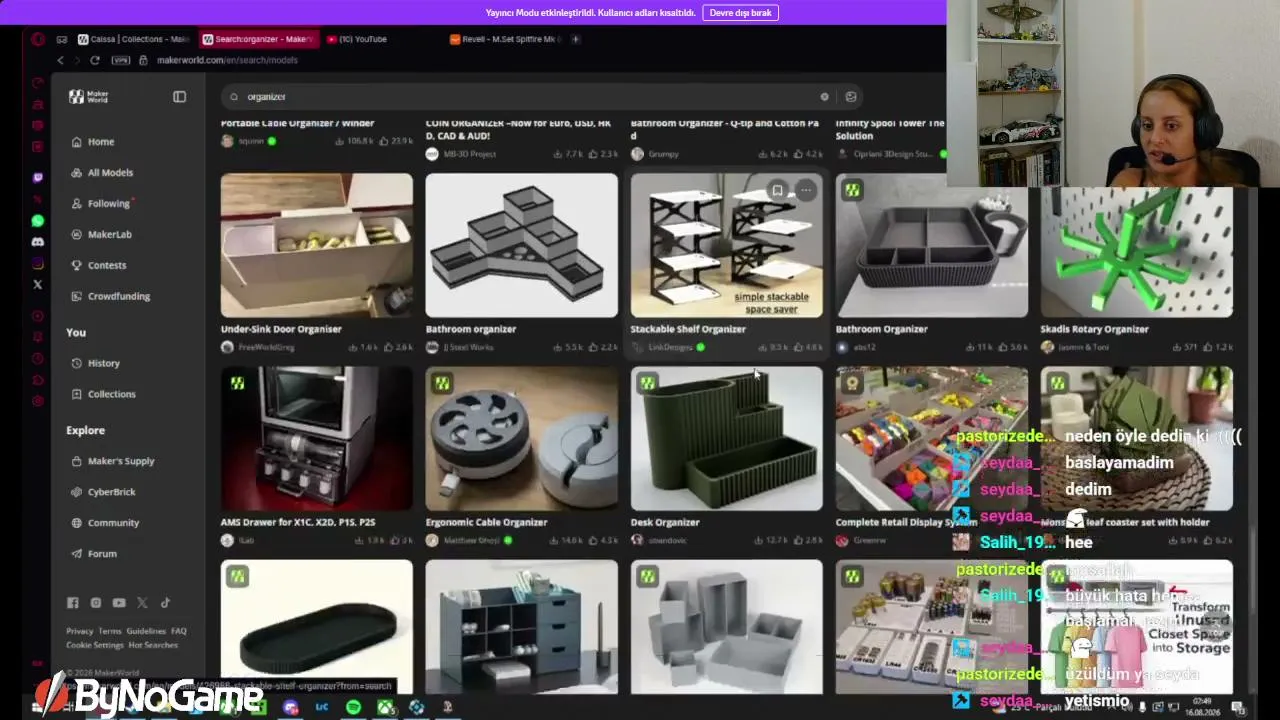Screen dimensions: 1280x720
Task: Open the AMS Drawer for X1C title link
Action: click(x=298, y=522)
